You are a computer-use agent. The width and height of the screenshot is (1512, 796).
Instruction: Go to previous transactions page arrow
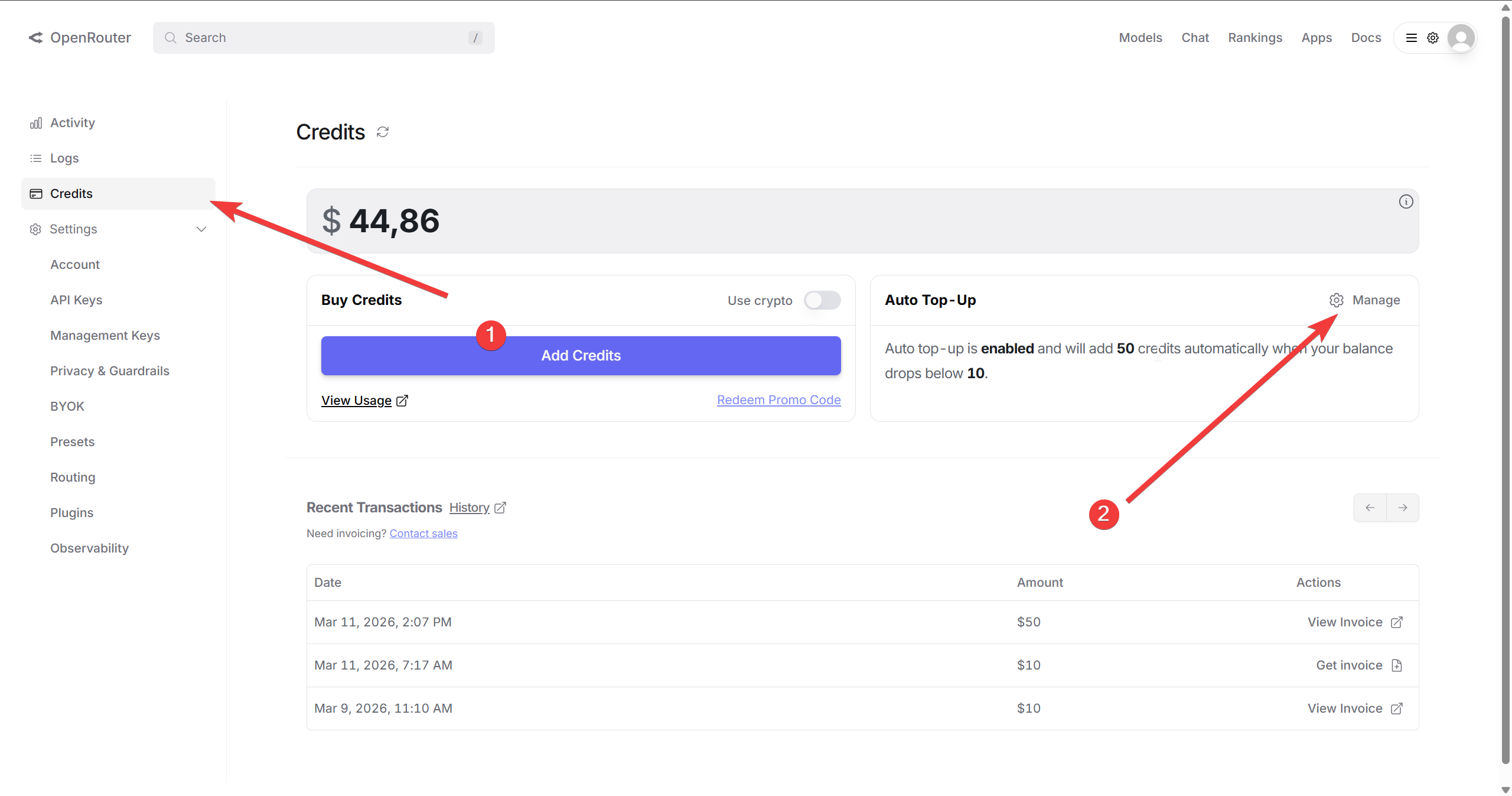(1370, 508)
